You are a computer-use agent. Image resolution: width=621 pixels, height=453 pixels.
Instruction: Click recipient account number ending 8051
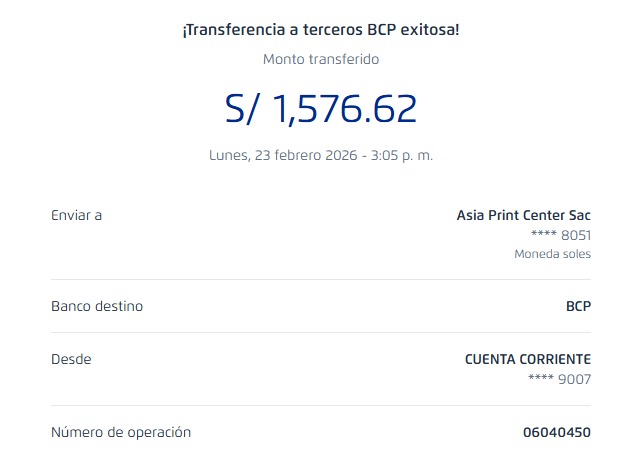560,235
